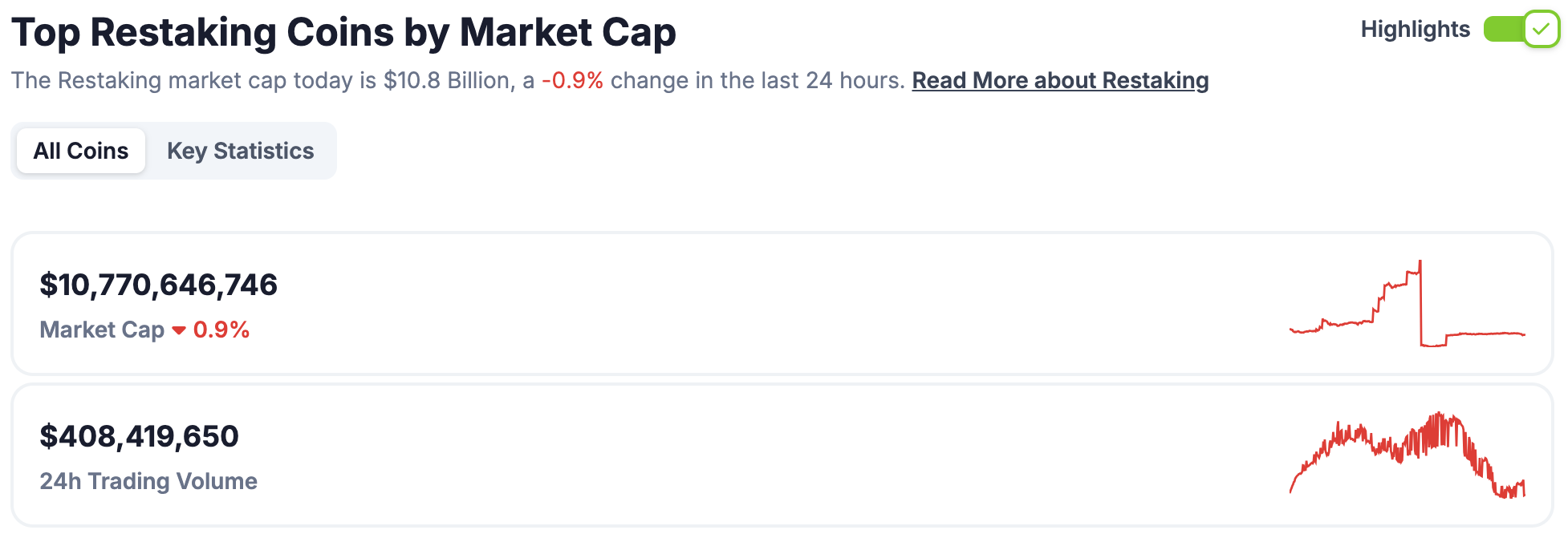Click the words "change in the last 24 hours"
Image resolution: width=1568 pixels, height=534 pixels.
pos(757,81)
